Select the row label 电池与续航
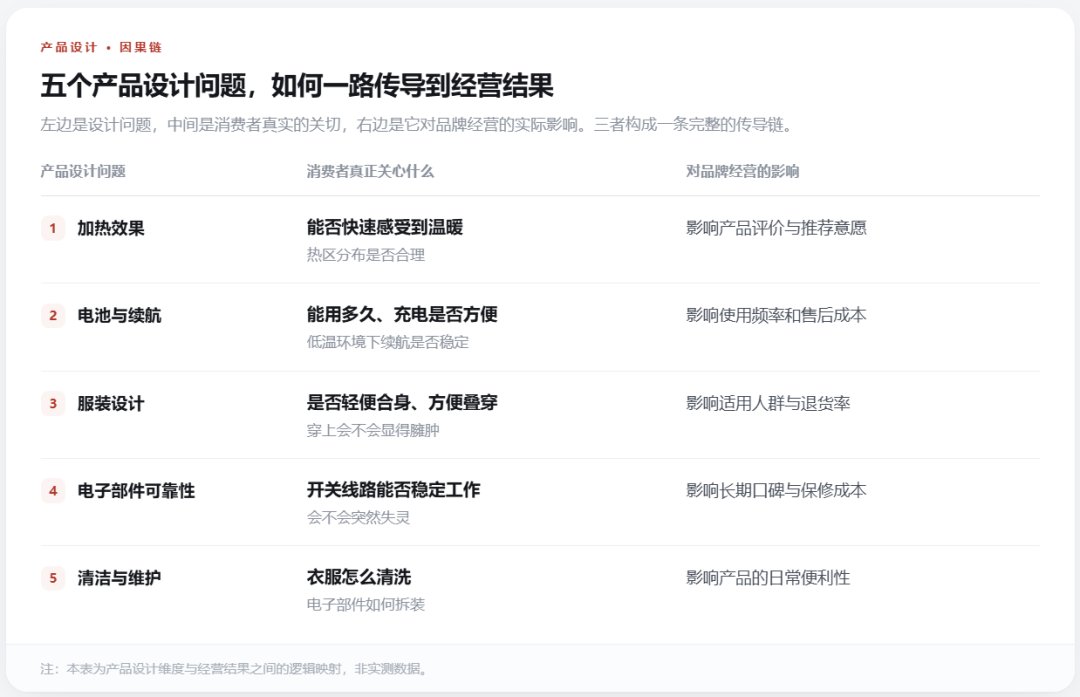The image size is (1080, 697). pyautogui.click(x=119, y=316)
